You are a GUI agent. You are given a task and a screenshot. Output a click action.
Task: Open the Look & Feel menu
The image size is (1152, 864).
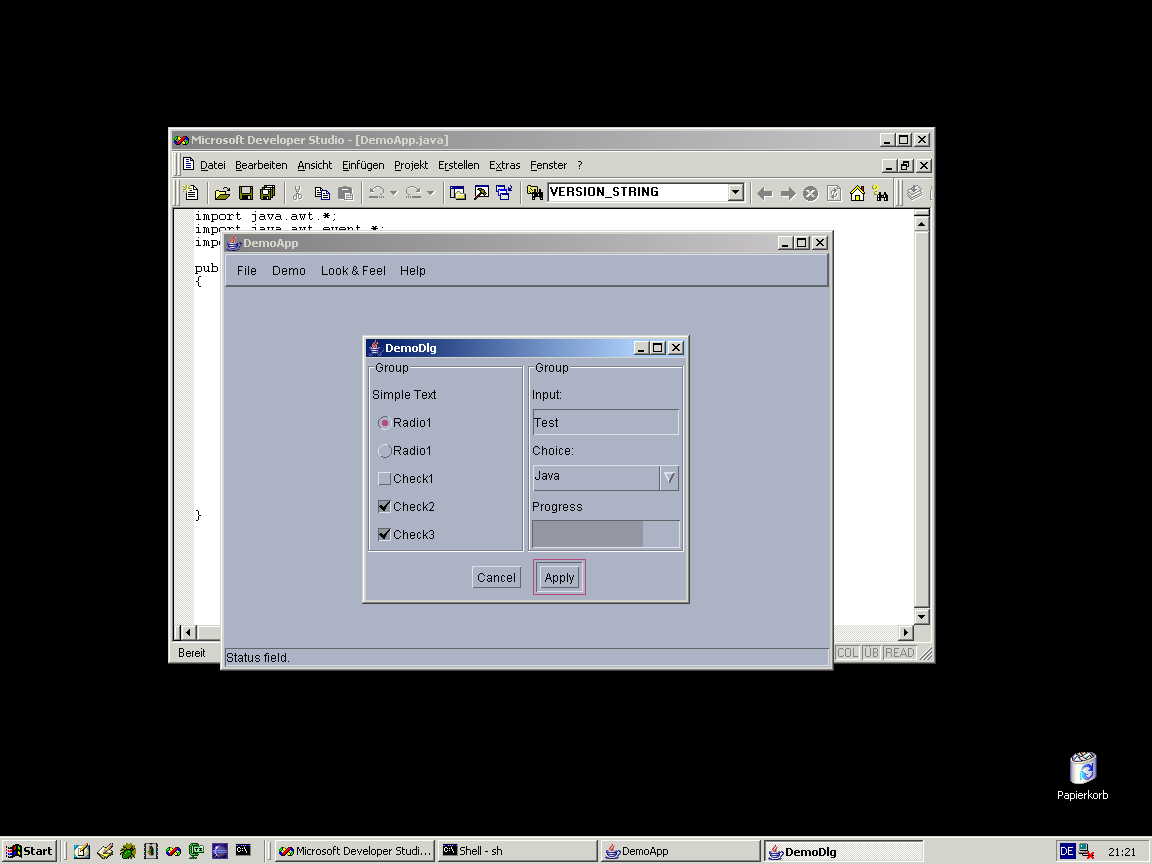click(x=353, y=271)
